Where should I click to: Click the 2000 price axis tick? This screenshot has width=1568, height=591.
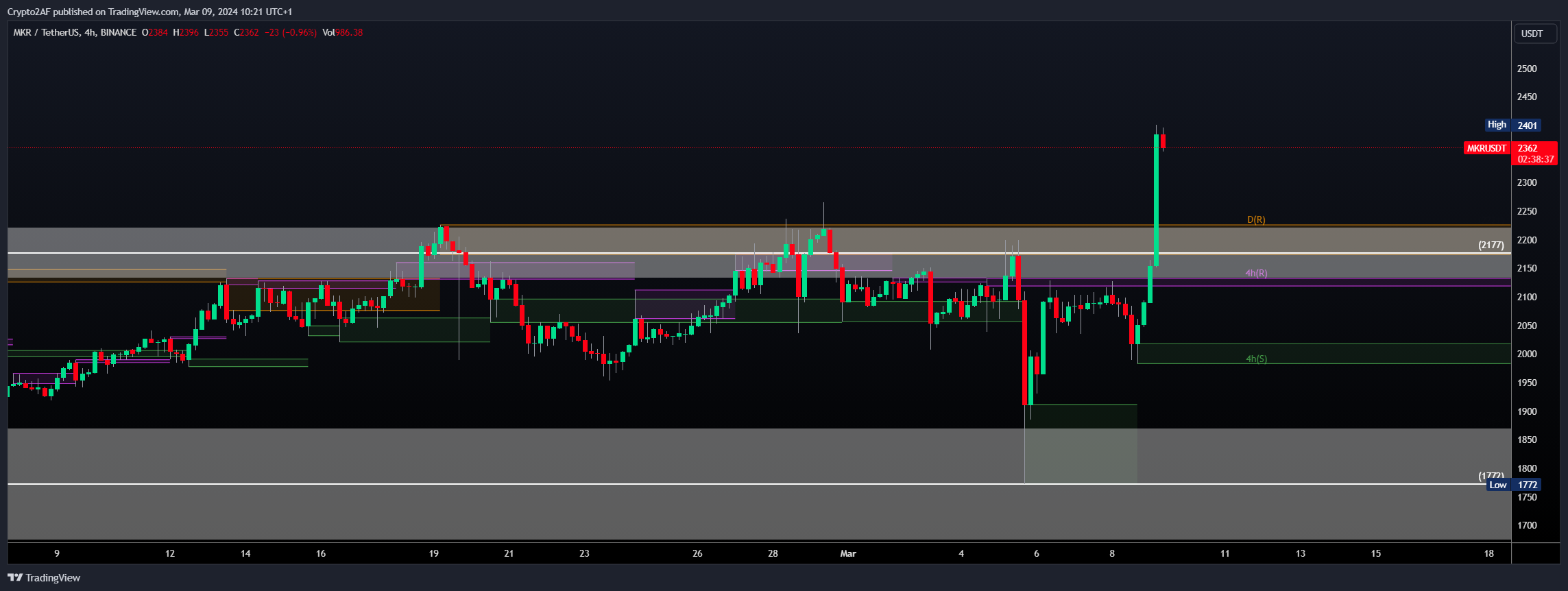click(x=1527, y=354)
